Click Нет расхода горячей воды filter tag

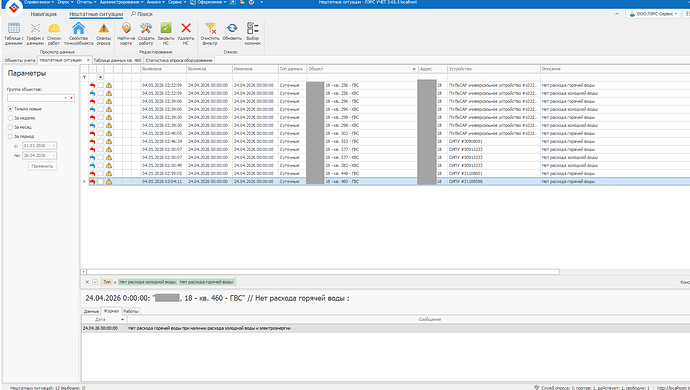tap(206, 282)
